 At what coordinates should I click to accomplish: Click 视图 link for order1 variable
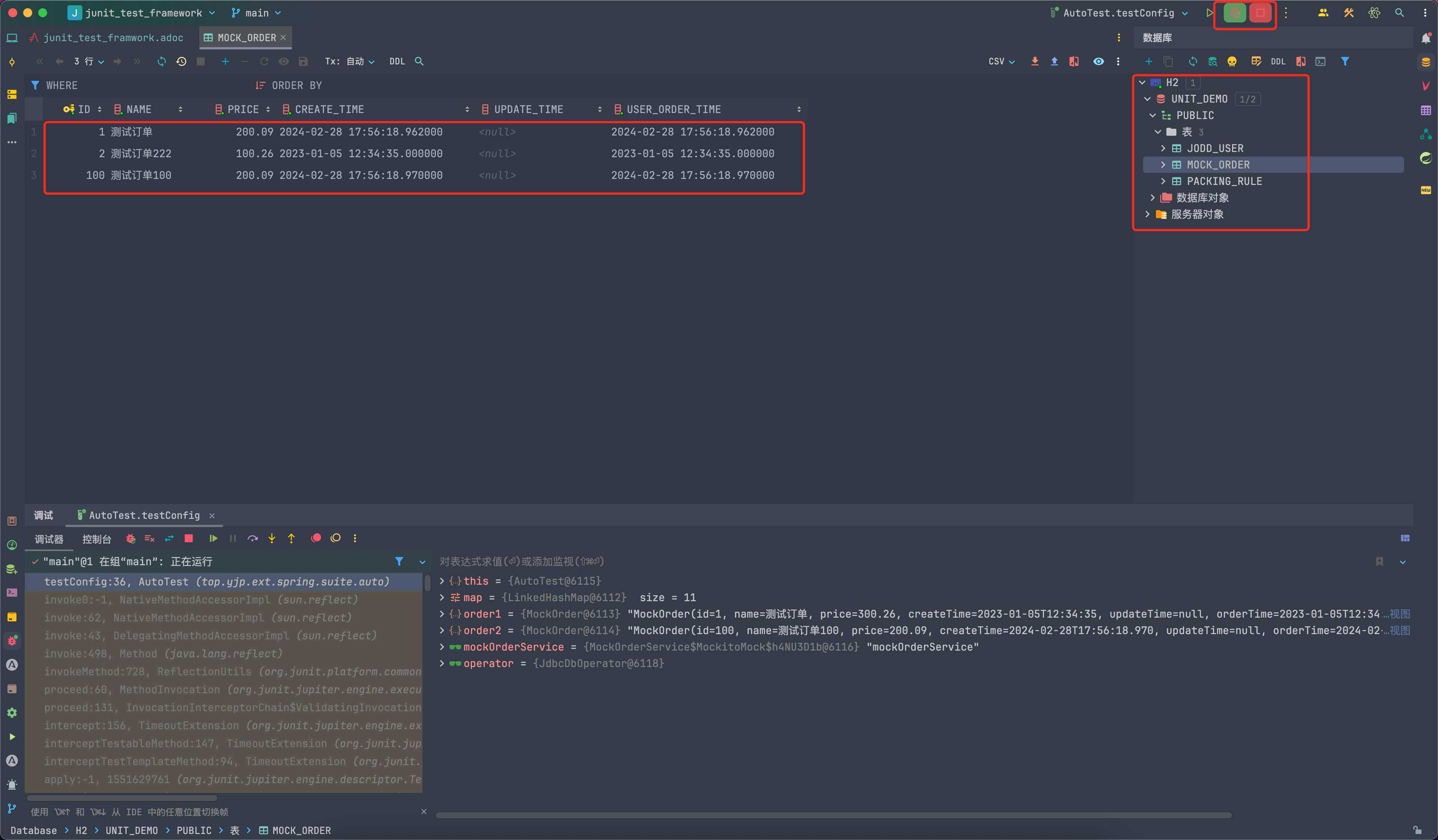point(1400,614)
